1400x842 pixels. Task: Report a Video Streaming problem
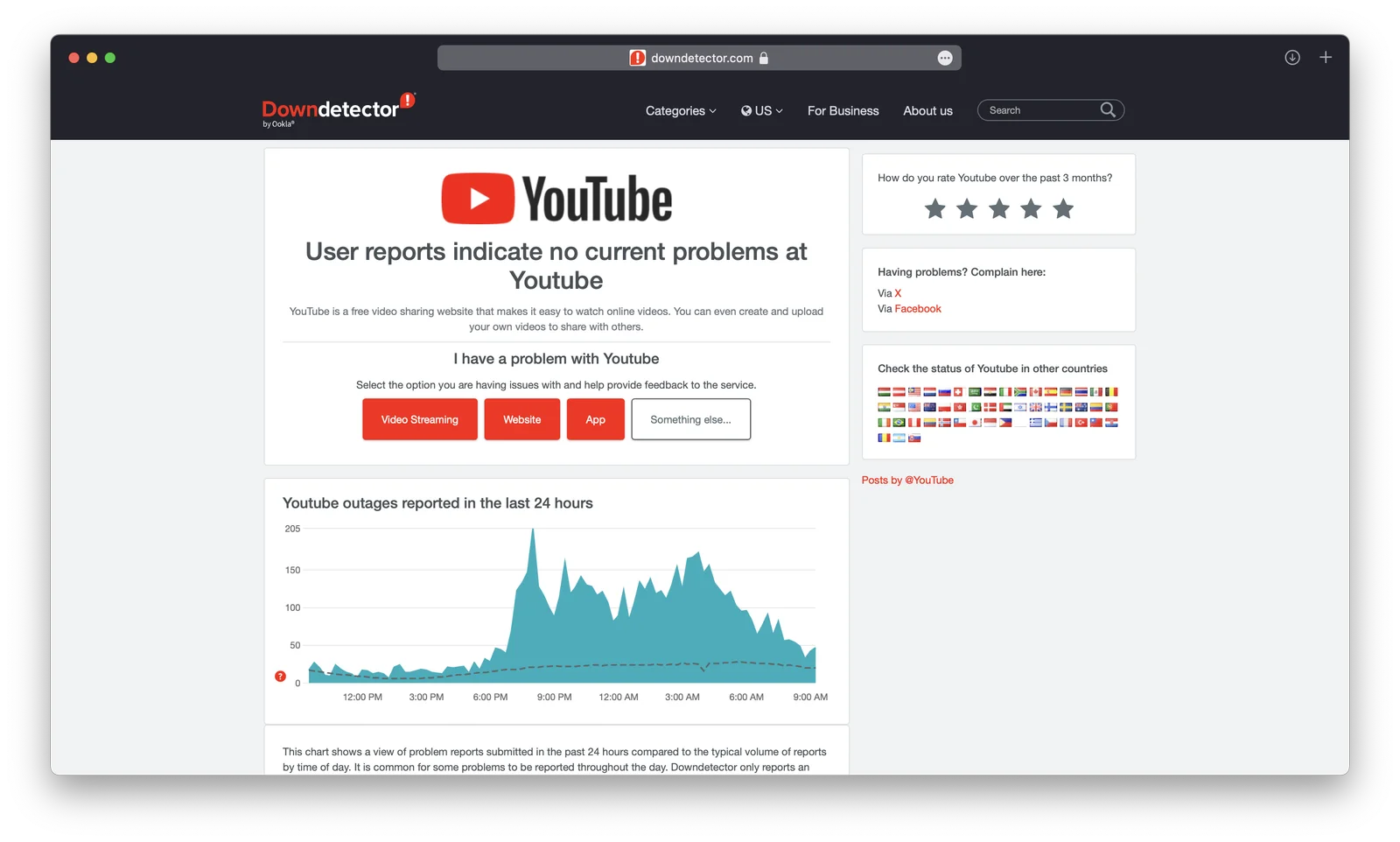coord(419,419)
